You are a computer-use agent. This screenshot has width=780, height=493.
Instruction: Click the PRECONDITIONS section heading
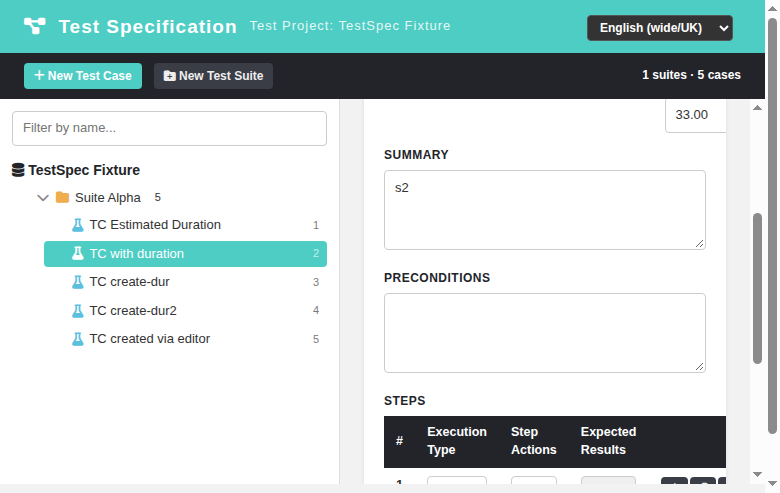coord(437,278)
